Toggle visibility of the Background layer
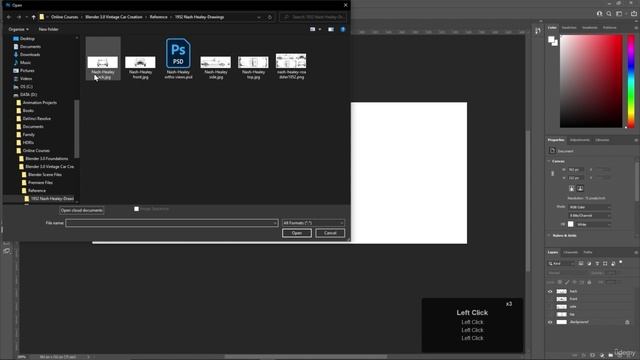 click(550, 322)
